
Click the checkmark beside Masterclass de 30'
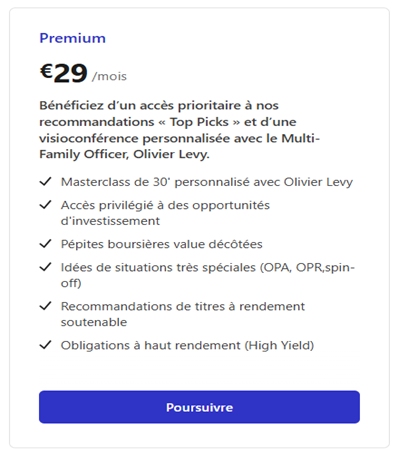coord(45,182)
